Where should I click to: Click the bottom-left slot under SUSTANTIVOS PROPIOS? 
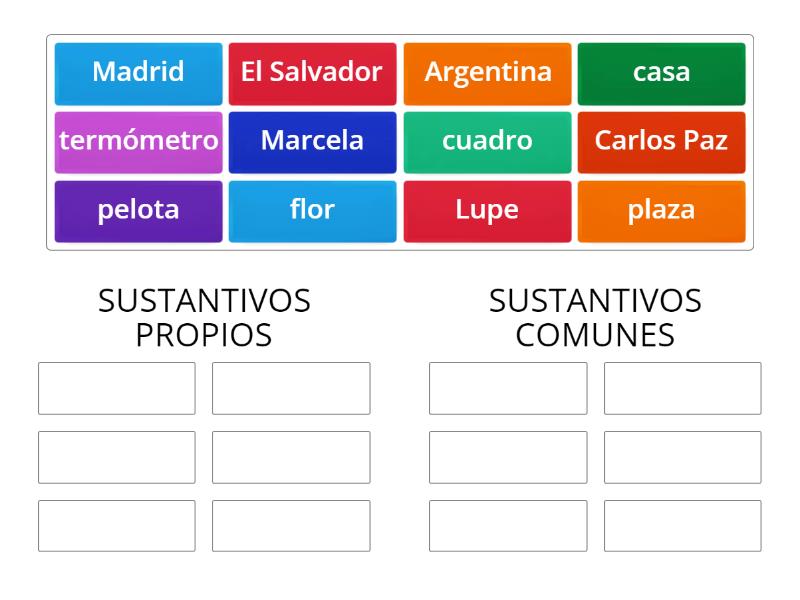tap(115, 525)
